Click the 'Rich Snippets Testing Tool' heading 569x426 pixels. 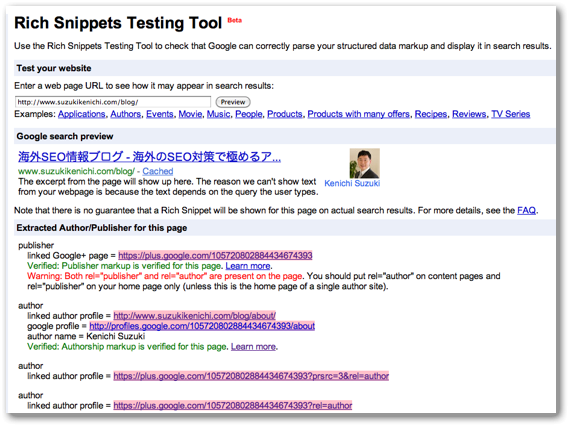[118, 23]
